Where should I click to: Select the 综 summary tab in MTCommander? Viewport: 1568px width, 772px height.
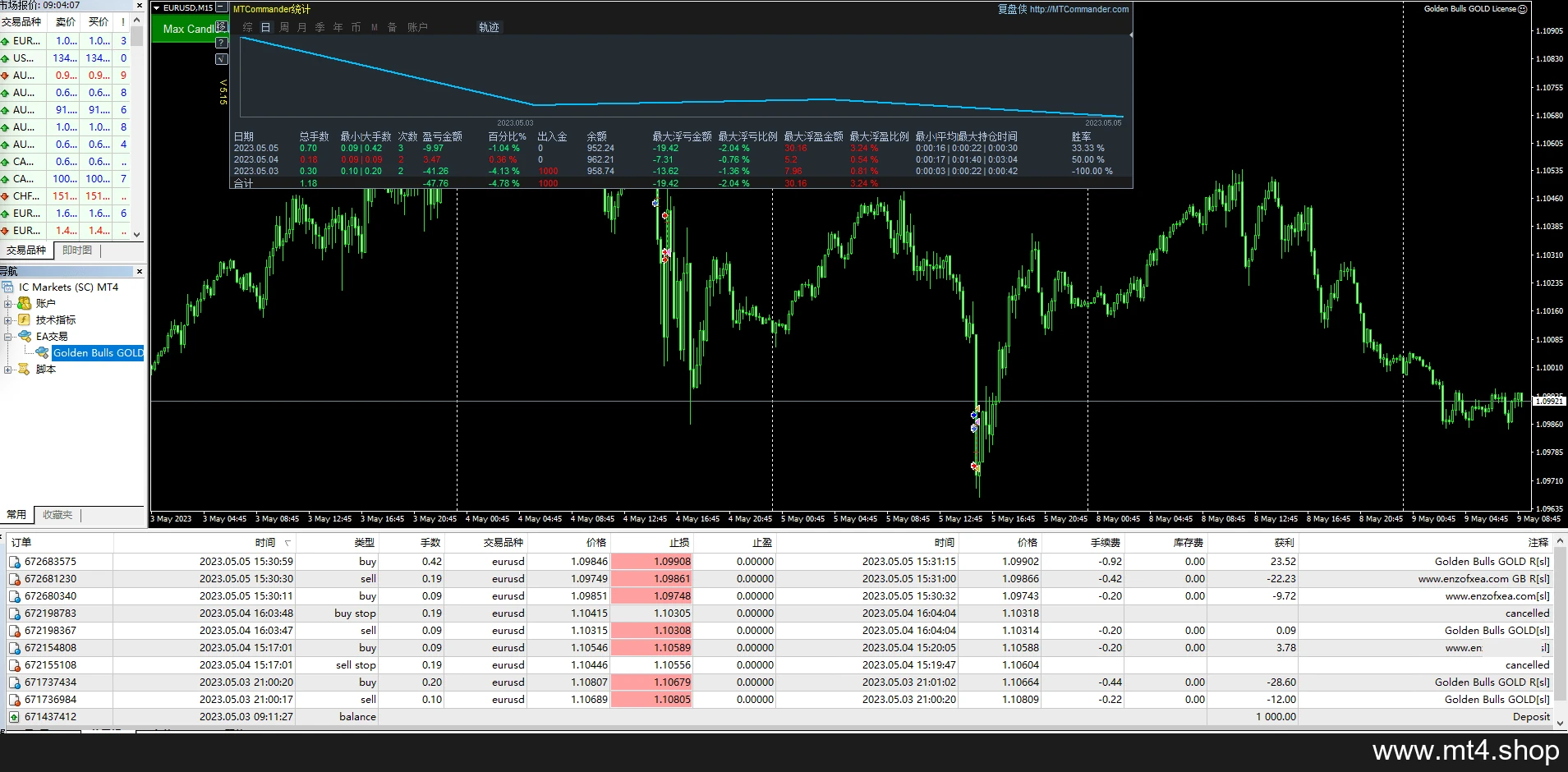pos(247,27)
